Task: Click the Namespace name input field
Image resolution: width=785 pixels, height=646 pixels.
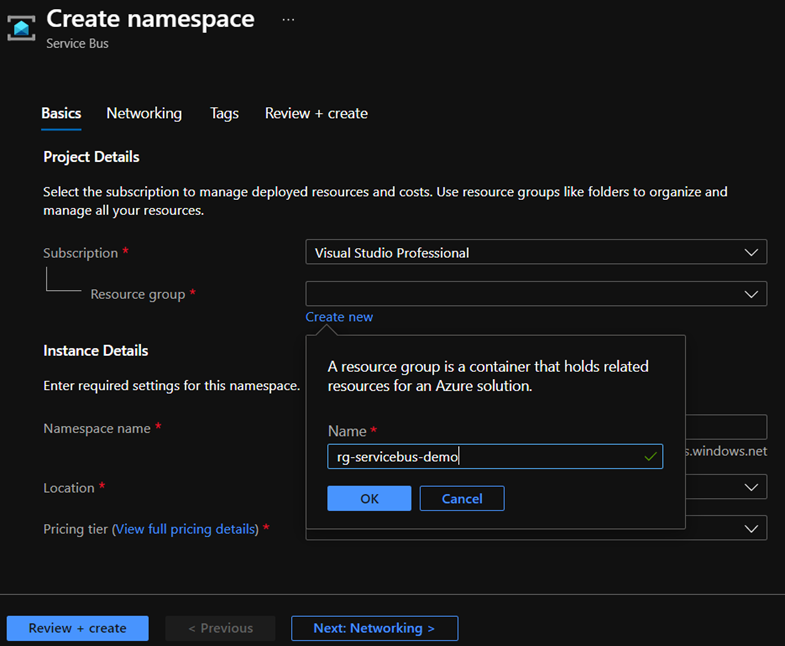Action: tap(726, 427)
